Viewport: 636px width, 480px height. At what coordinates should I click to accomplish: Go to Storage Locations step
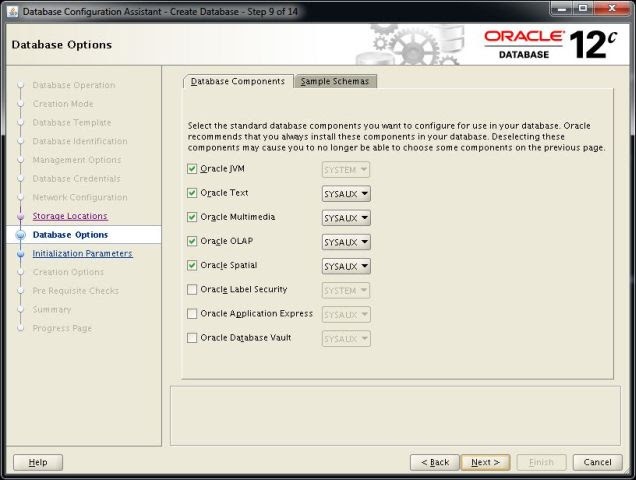click(x=70, y=216)
